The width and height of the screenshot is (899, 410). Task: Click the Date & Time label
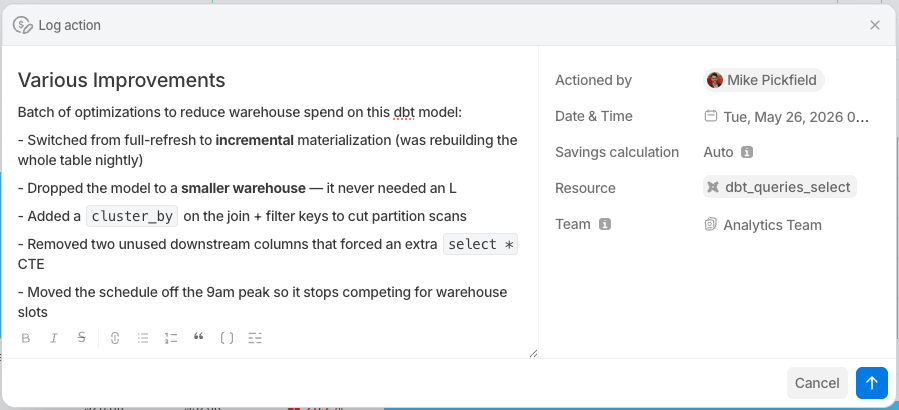point(593,116)
